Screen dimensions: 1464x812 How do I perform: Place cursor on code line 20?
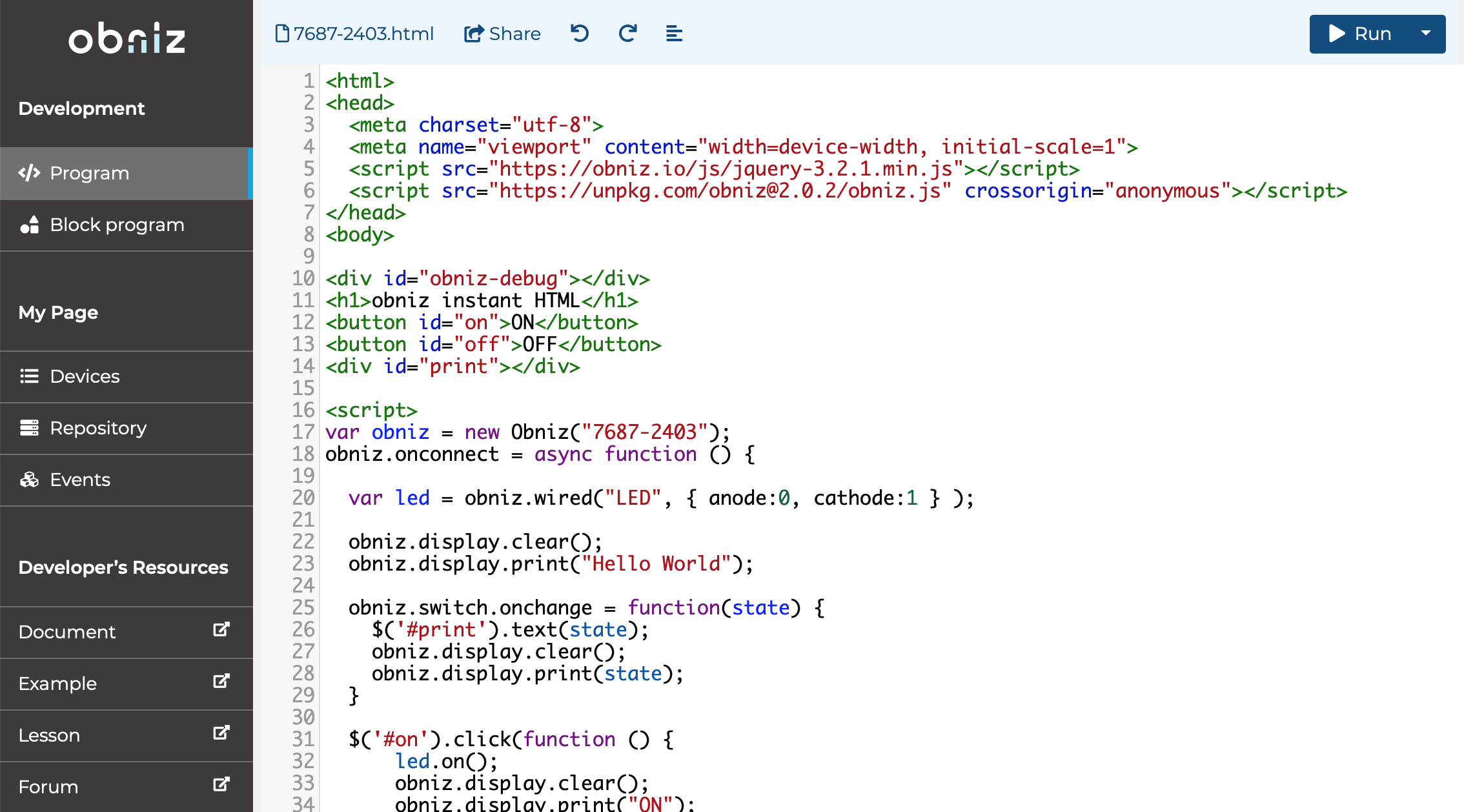click(646, 498)
